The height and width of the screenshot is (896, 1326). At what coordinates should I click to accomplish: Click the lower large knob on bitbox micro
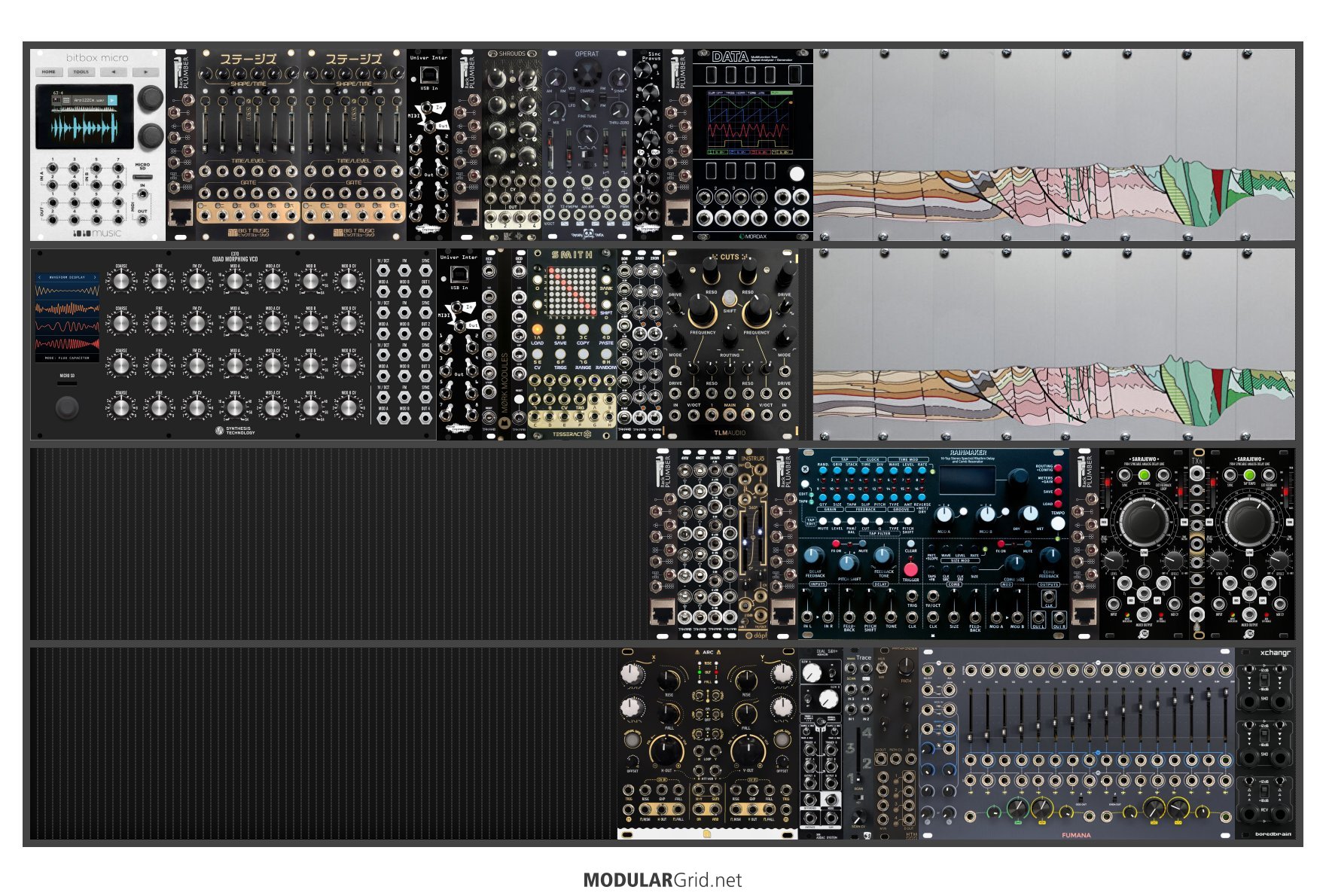click(151, 136)
